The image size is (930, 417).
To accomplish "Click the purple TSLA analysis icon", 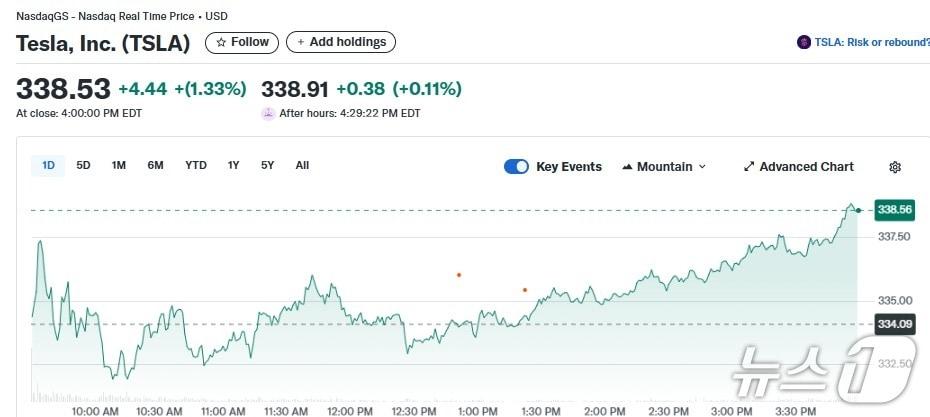I will coord(803,42).
